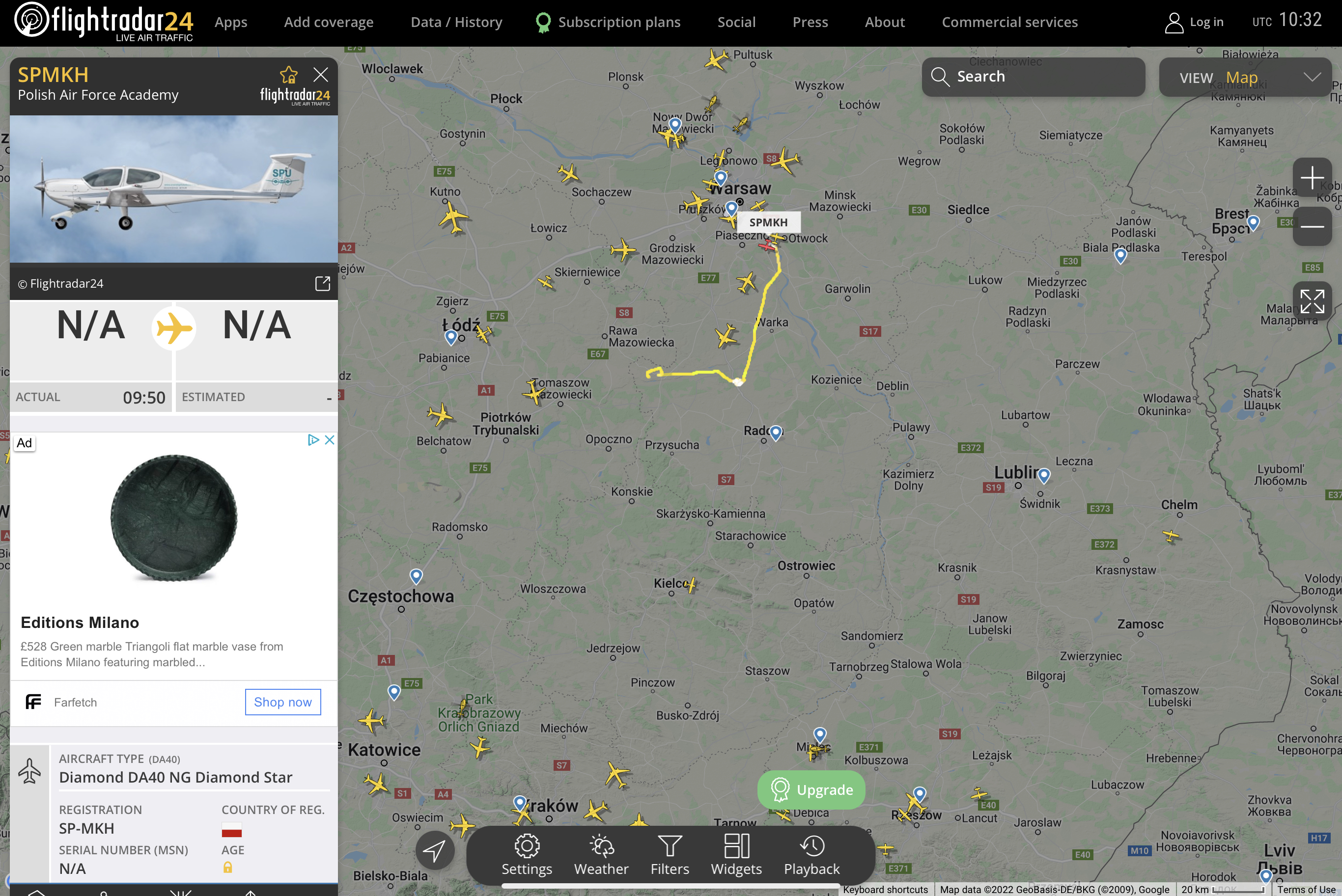
Task: Open Playback history in bottom toolbar
Action: [x=811, y=855]
